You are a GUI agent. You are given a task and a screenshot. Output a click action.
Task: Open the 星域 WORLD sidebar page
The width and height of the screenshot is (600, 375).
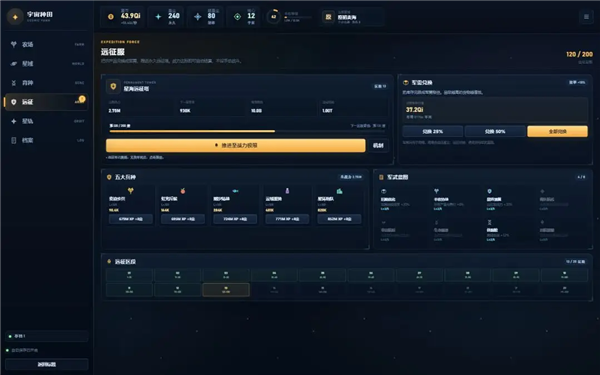[x=47, y=64]
